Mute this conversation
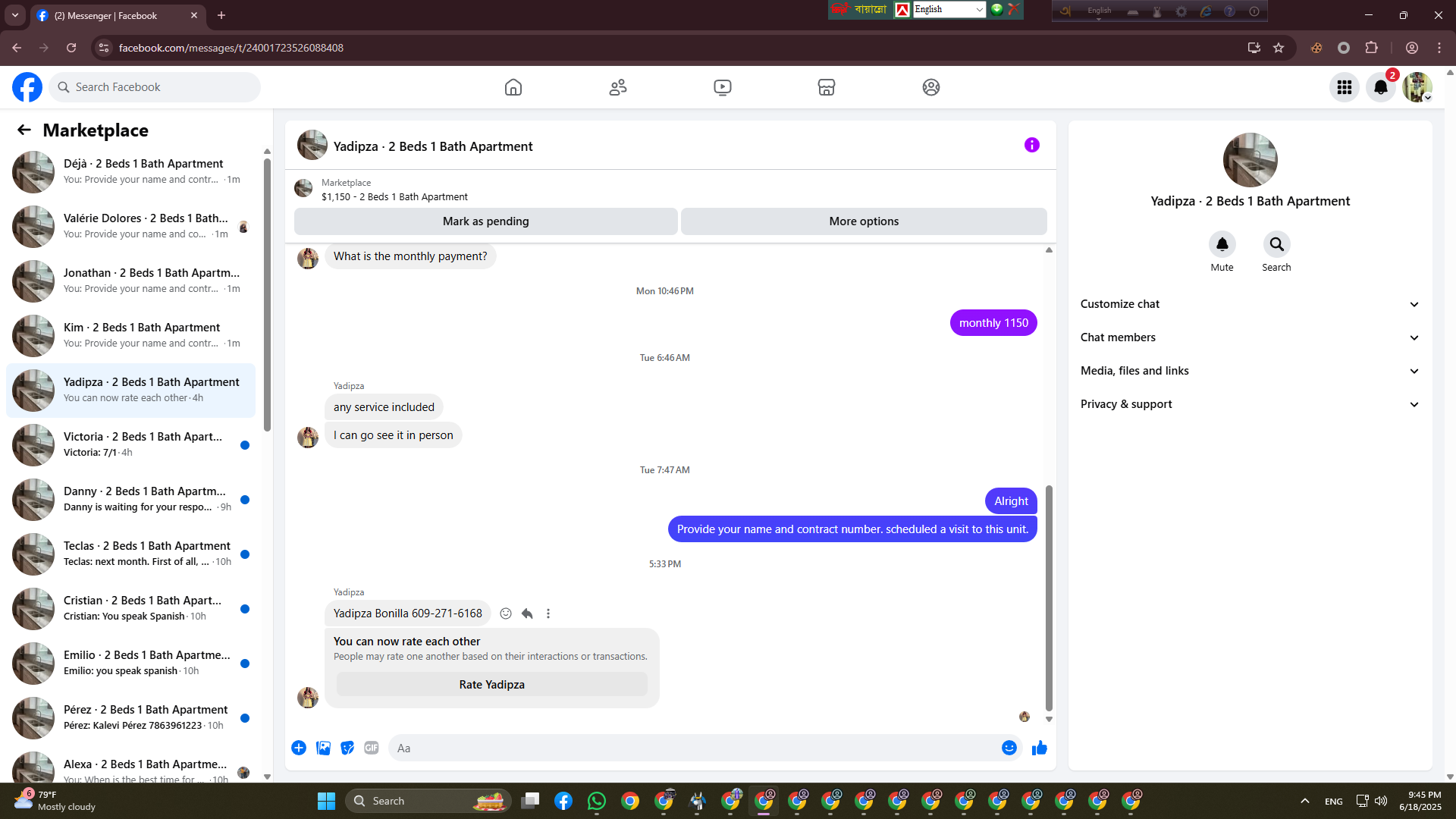The height and width of the screenshot is (819, 1456). [1222, 244]
